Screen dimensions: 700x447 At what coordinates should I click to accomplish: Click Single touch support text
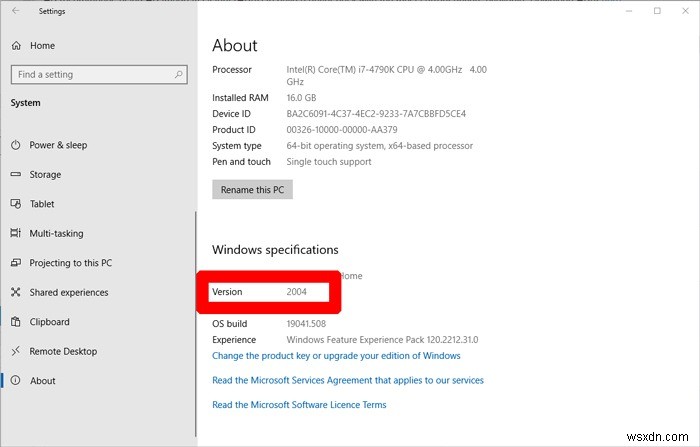pyautogui.click(x=329, y=162)
